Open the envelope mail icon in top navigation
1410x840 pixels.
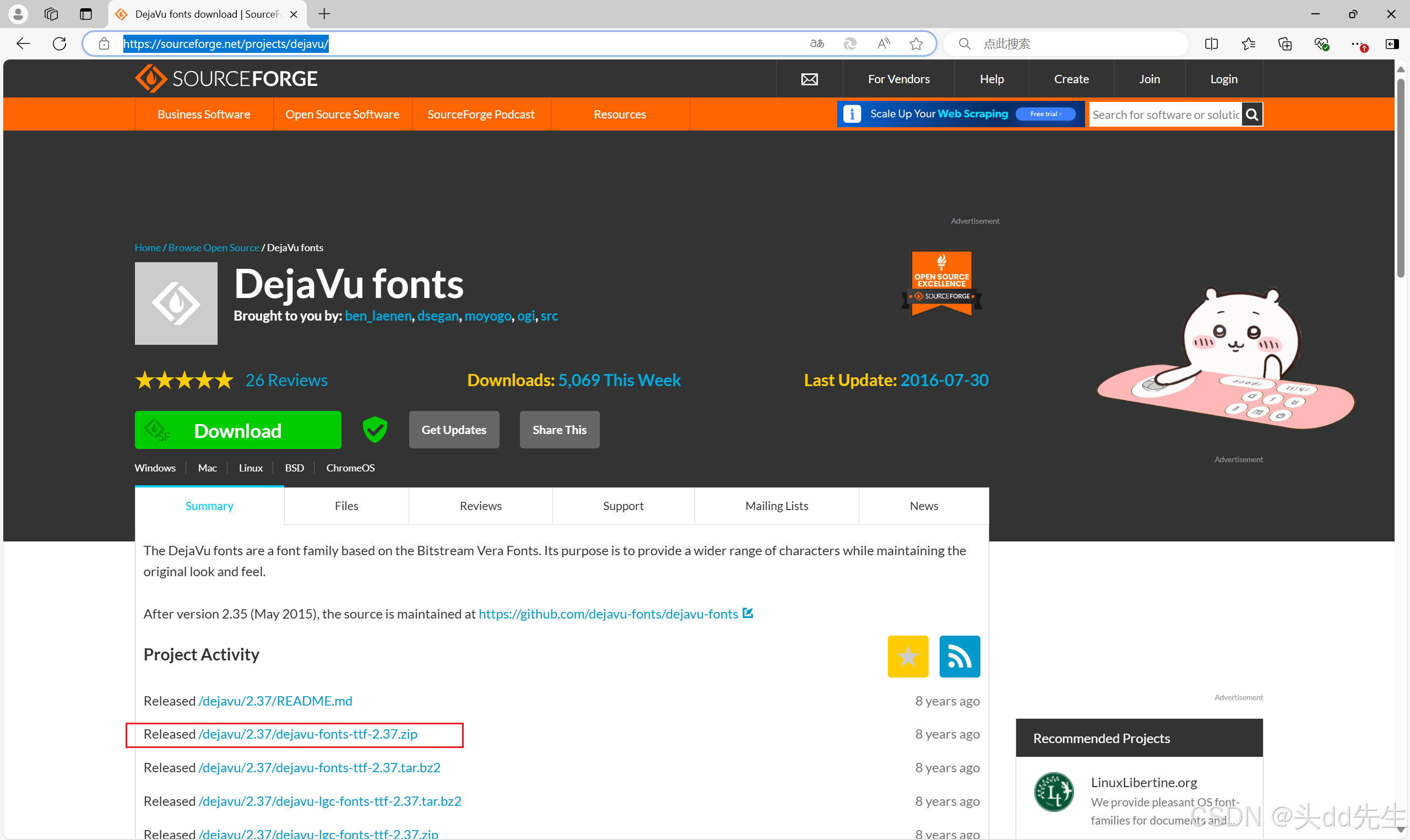coord(809,79)
